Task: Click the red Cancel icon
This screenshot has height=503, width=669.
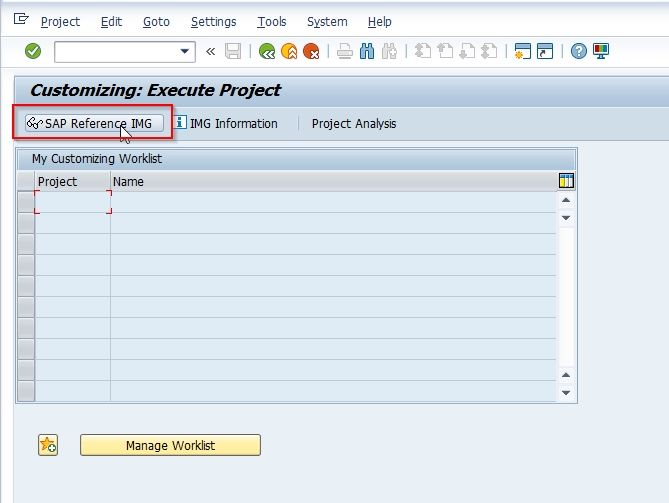Action: pyautogui.click(x=311, y=52)
